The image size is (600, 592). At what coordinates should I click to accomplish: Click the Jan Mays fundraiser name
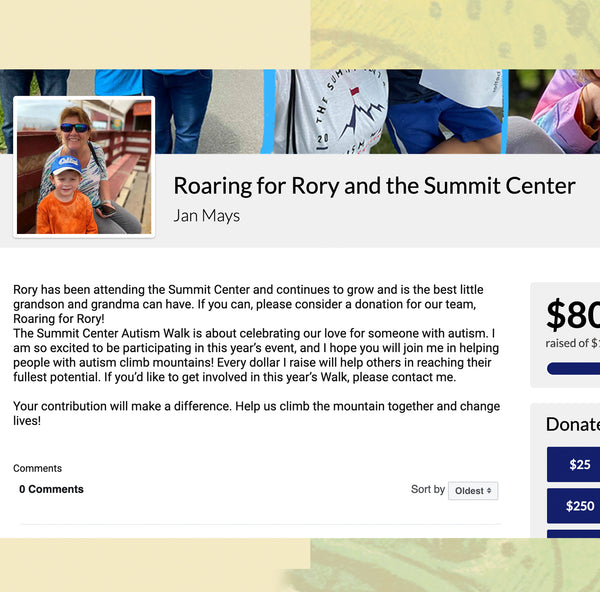206,215
